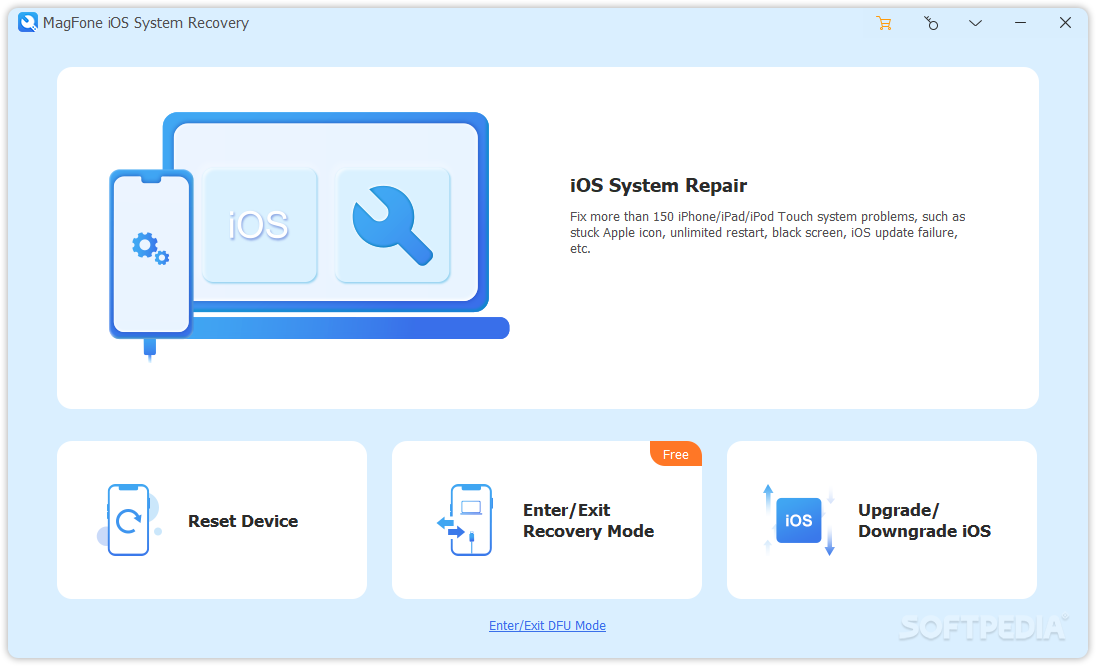Viewport: 1096px width, 666px height.
Task: Click the 'Fix more than 150' description text
Action: (x=767, y=233)
